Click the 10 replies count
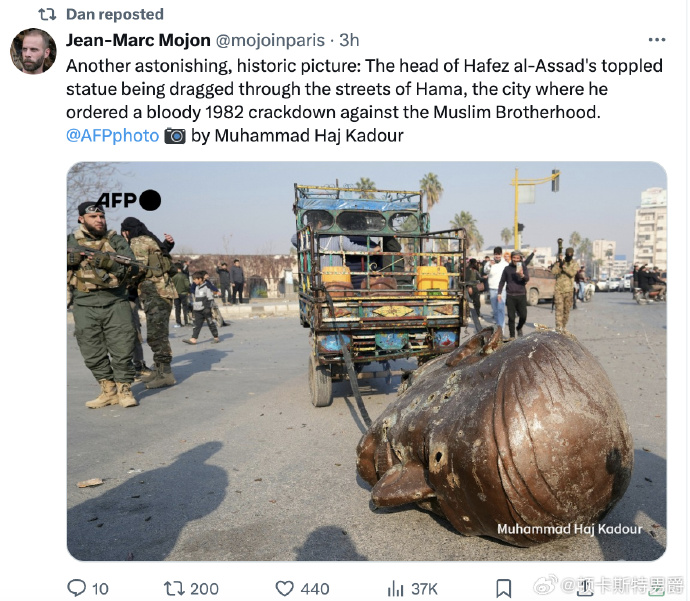Image resolution: width=690 pixels, height=601 pixels. [100, 589]
